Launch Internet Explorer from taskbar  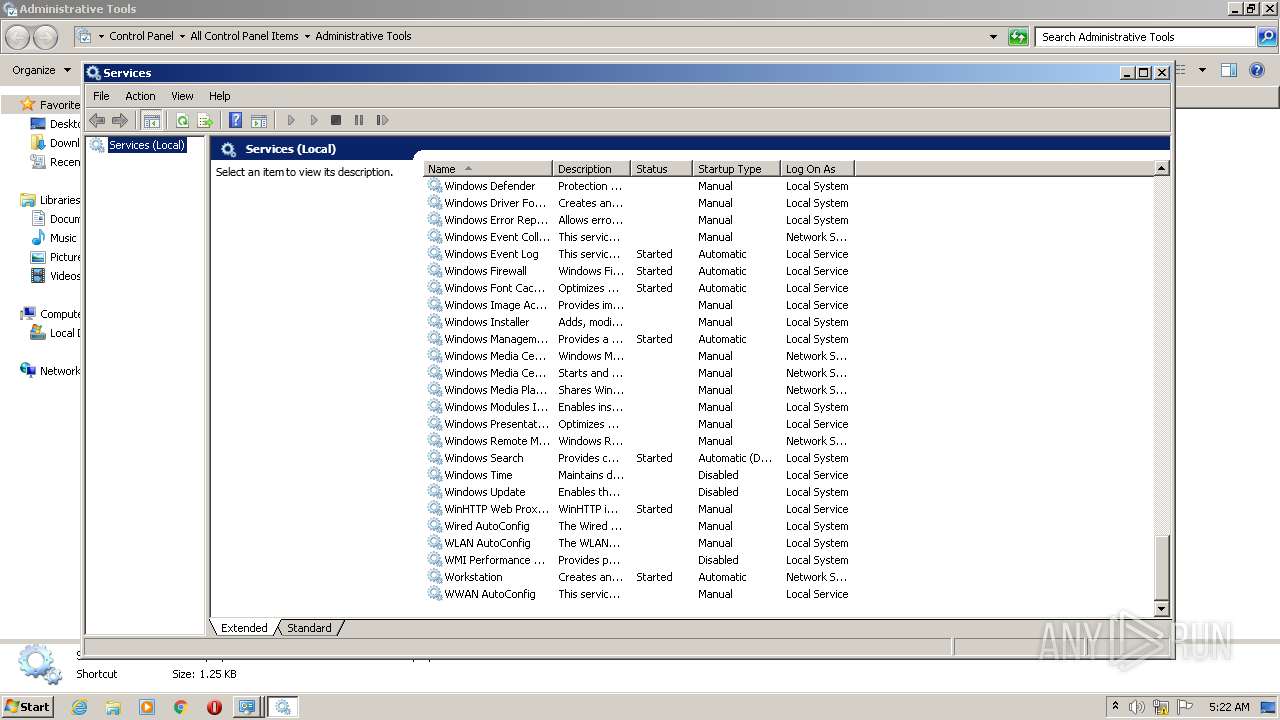(79, 707)
